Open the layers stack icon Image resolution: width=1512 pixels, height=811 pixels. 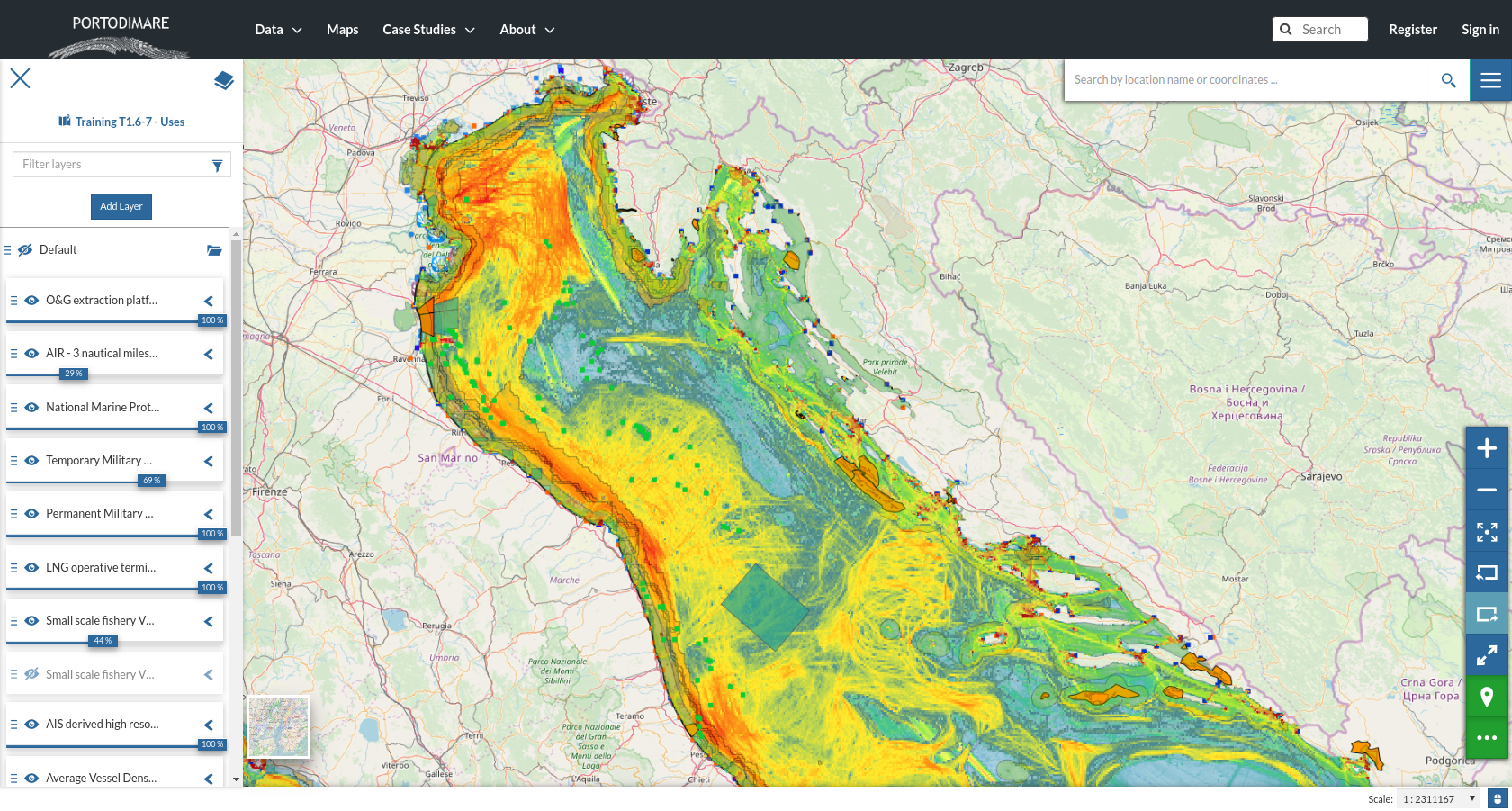pos(224,80)
